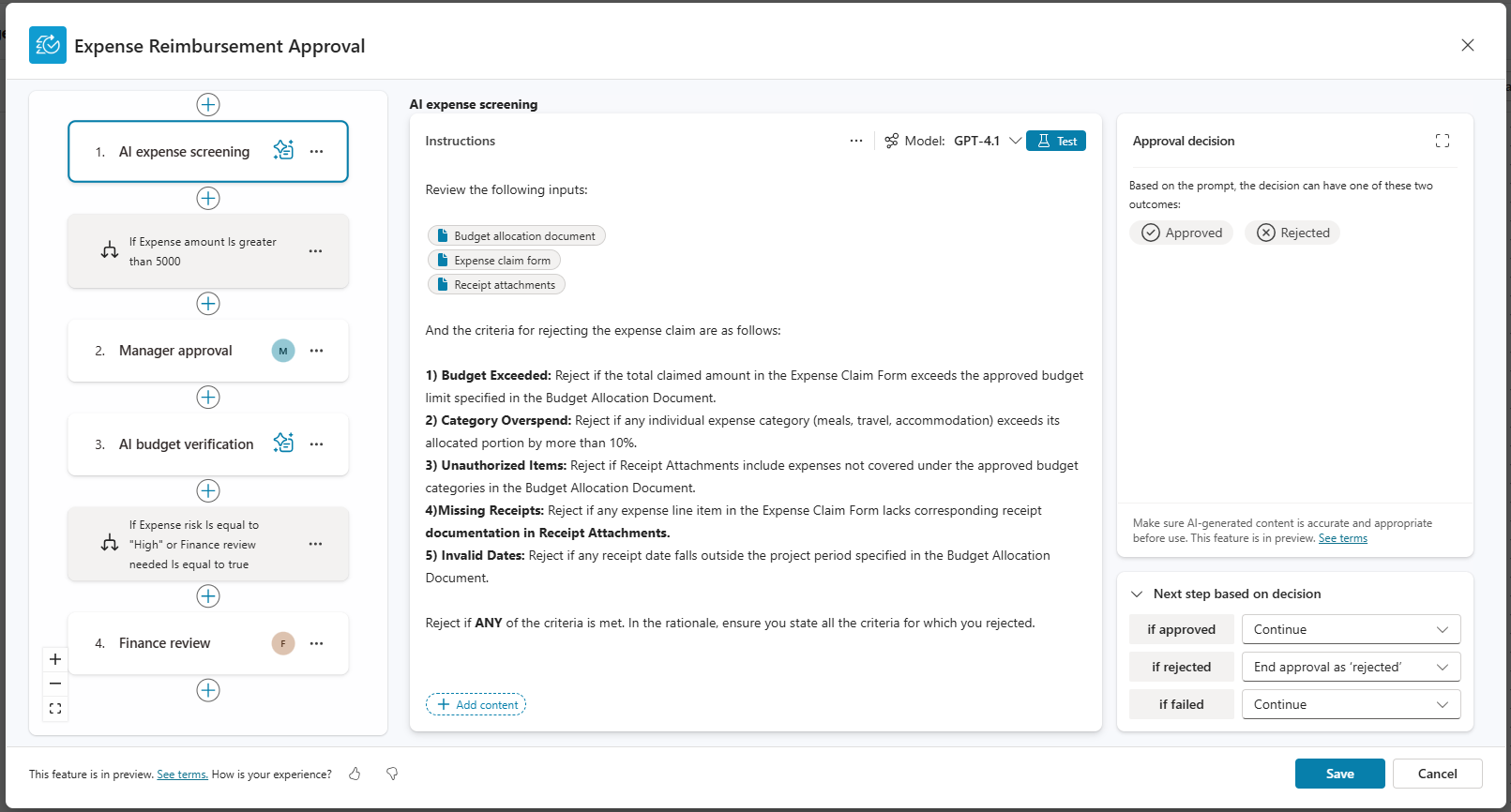The width and height of the screenshot is (1511, 812).
Task: Select the AI budget verification step
Action: click(186, 444)
